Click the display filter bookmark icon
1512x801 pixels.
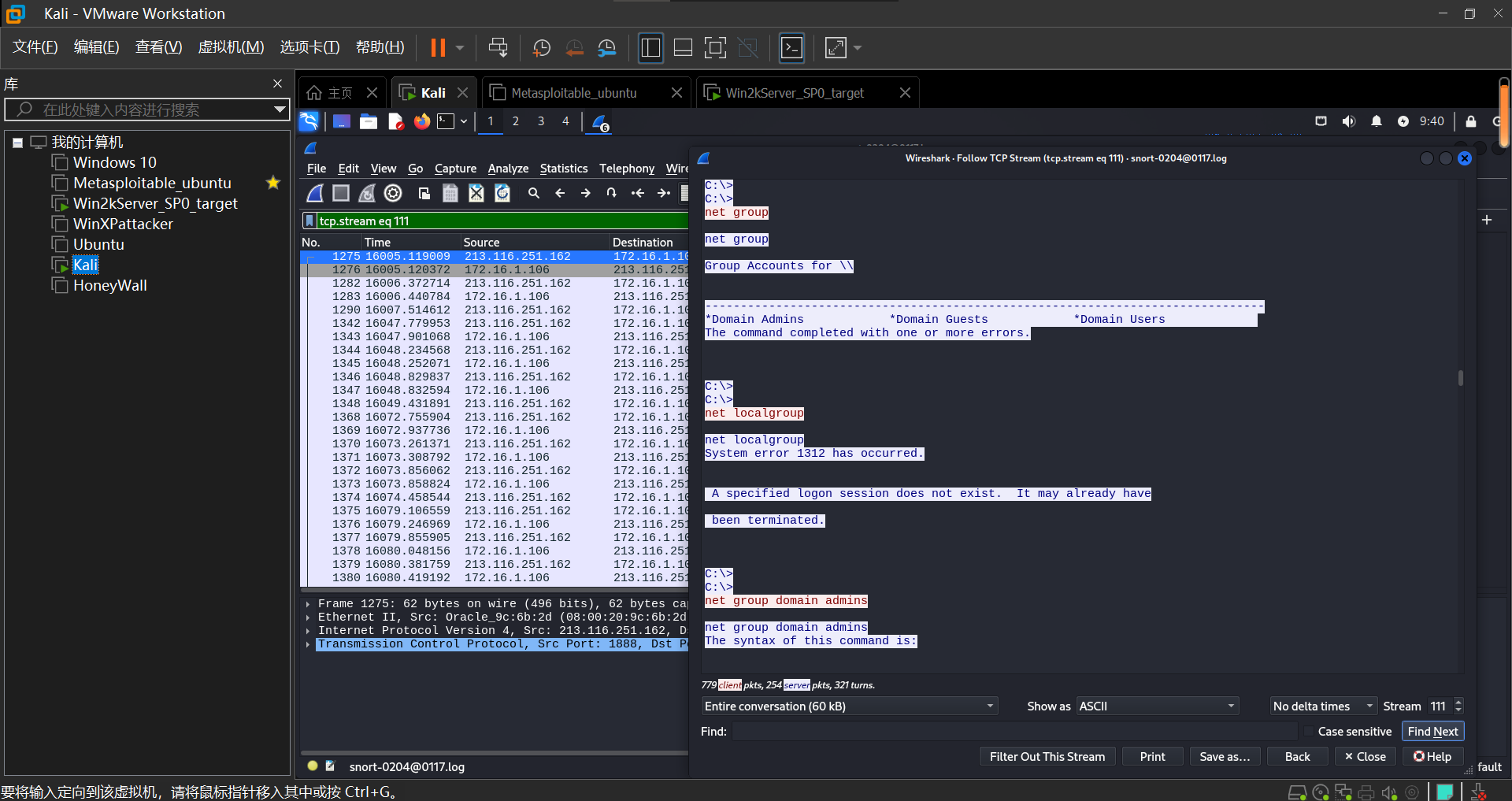(309, 221)
